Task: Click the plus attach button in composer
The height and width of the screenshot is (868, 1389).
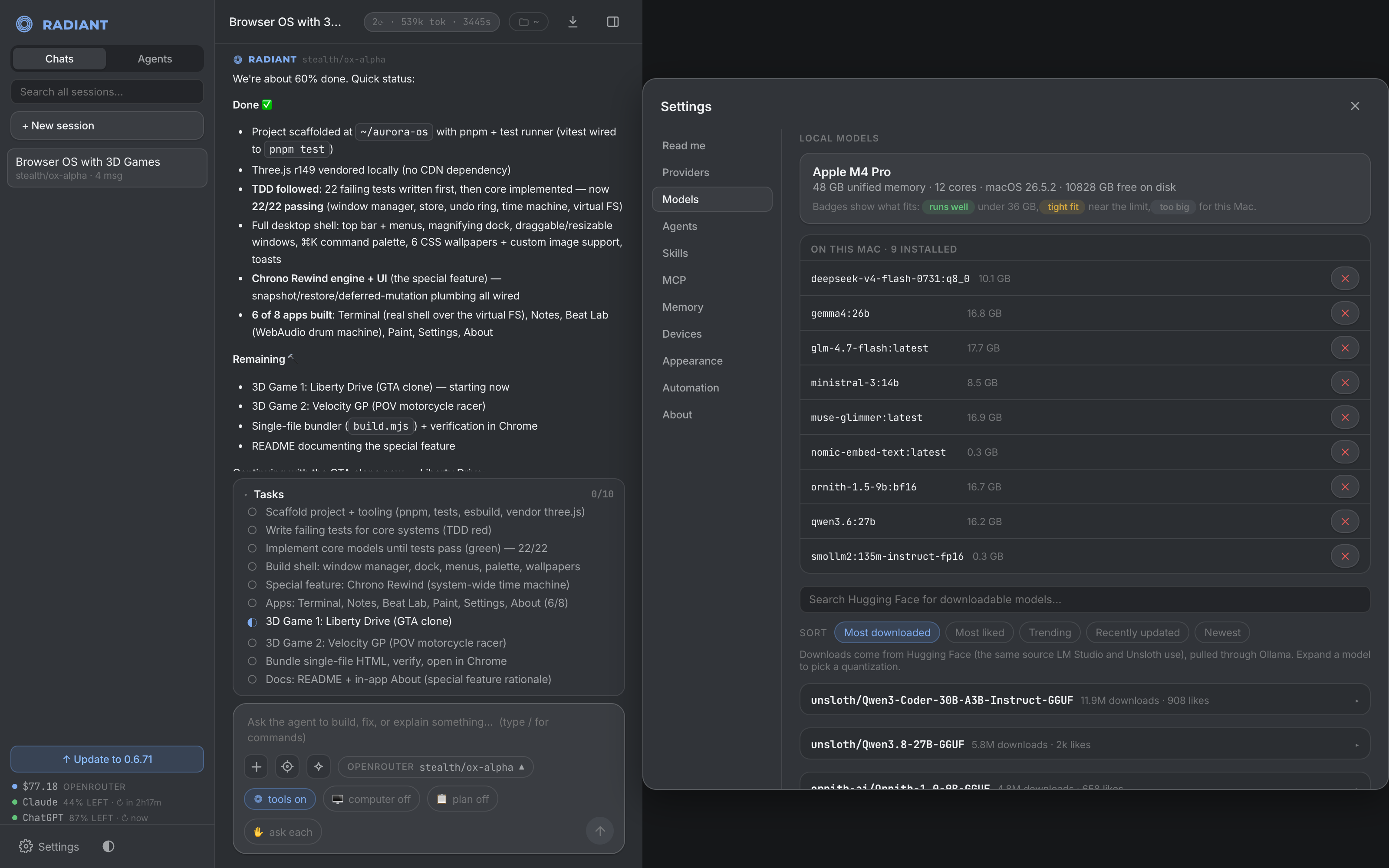Action: click(x=257, y=767)
